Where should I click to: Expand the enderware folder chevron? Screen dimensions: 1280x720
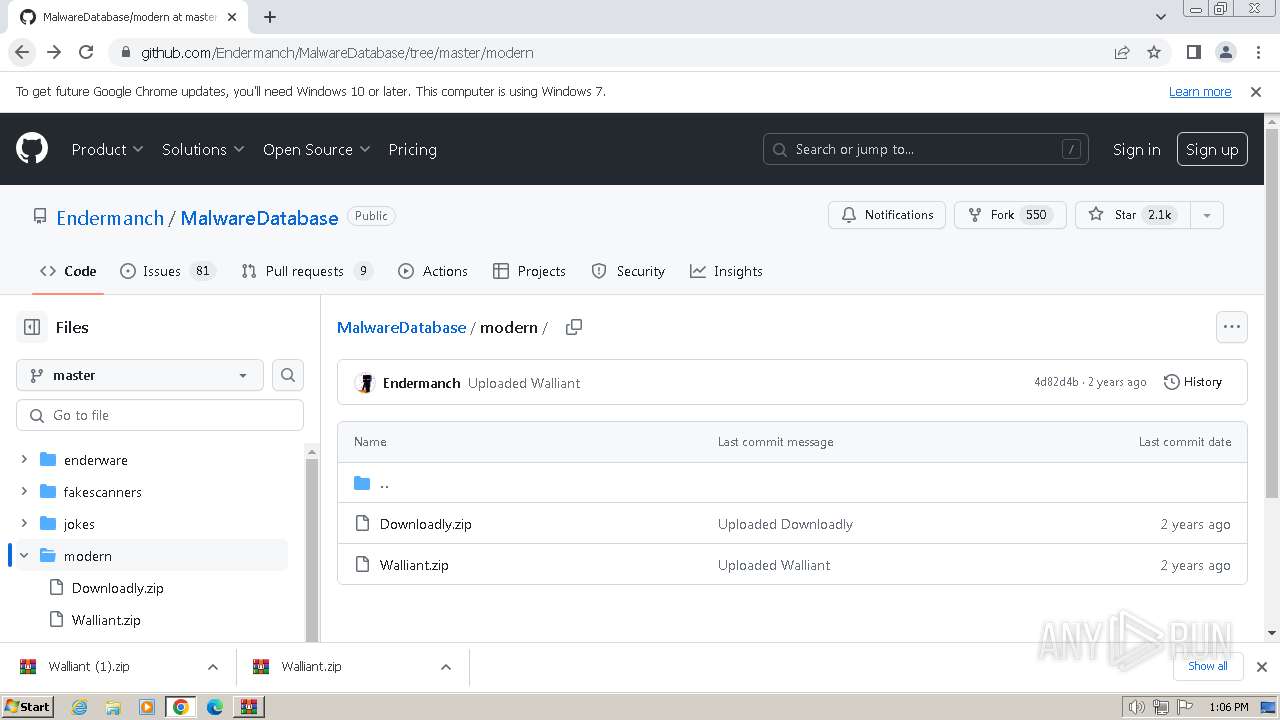24,460
